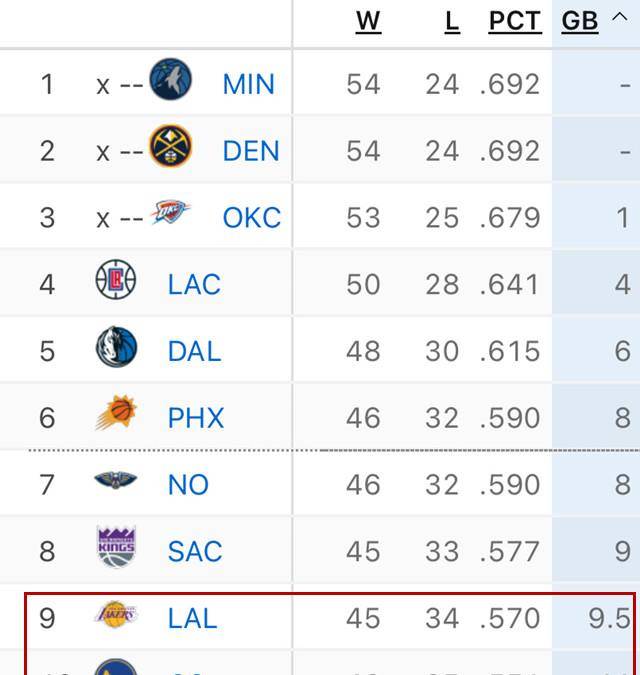Screen dimensions: 640x675
Task: Click the Sacramento Kings logo icon
Action: click(x=116, y=547)
